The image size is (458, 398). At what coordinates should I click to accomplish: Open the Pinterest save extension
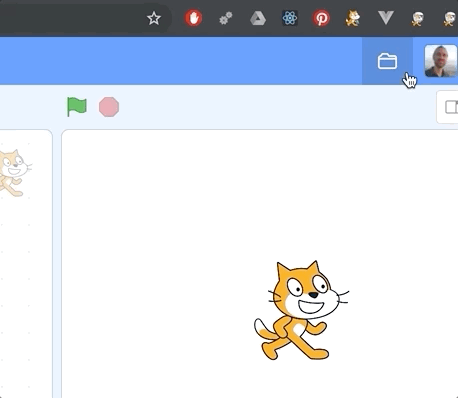click(321, 18)
